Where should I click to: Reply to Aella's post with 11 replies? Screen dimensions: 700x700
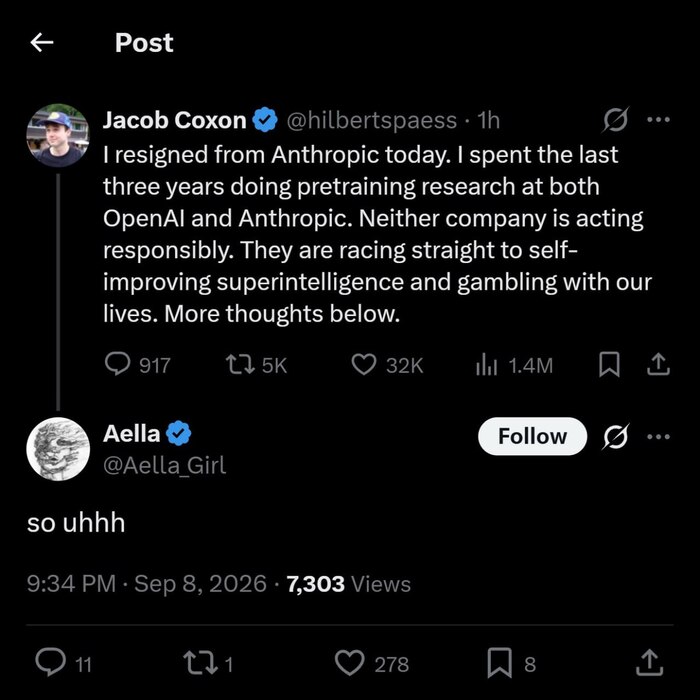(63, 663)
